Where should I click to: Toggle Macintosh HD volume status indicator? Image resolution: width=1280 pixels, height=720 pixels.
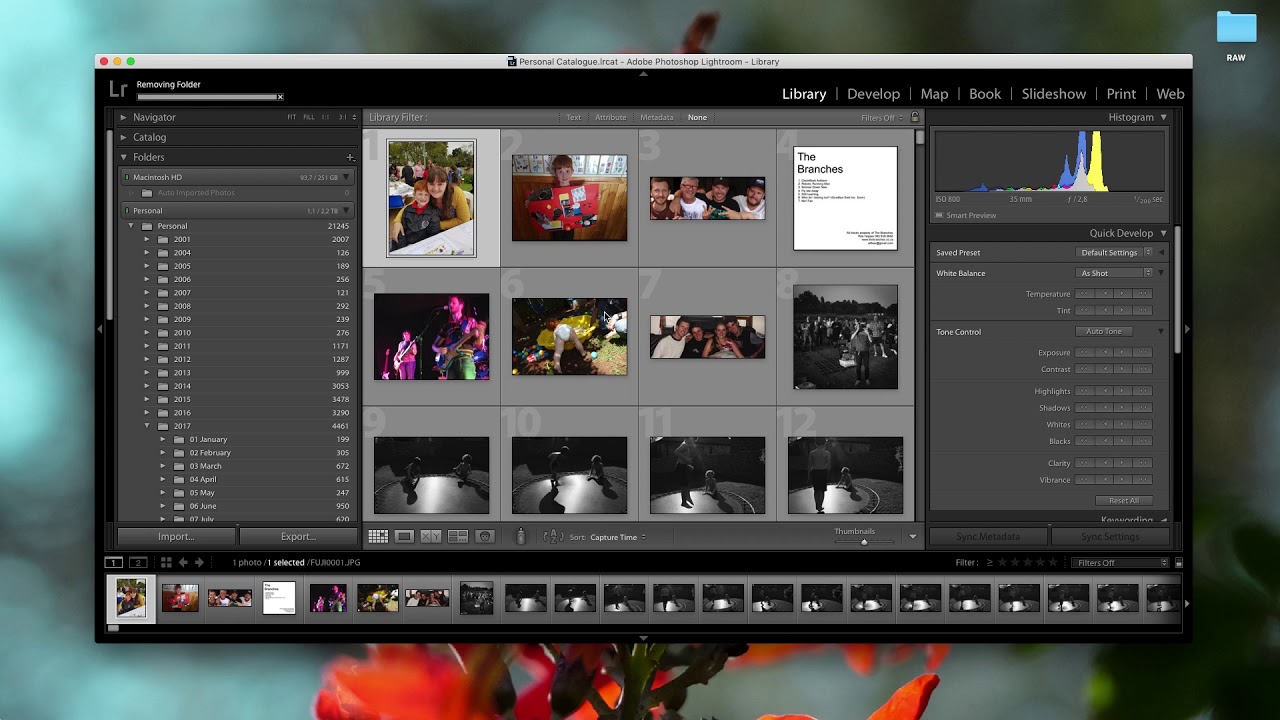(127, 177)
